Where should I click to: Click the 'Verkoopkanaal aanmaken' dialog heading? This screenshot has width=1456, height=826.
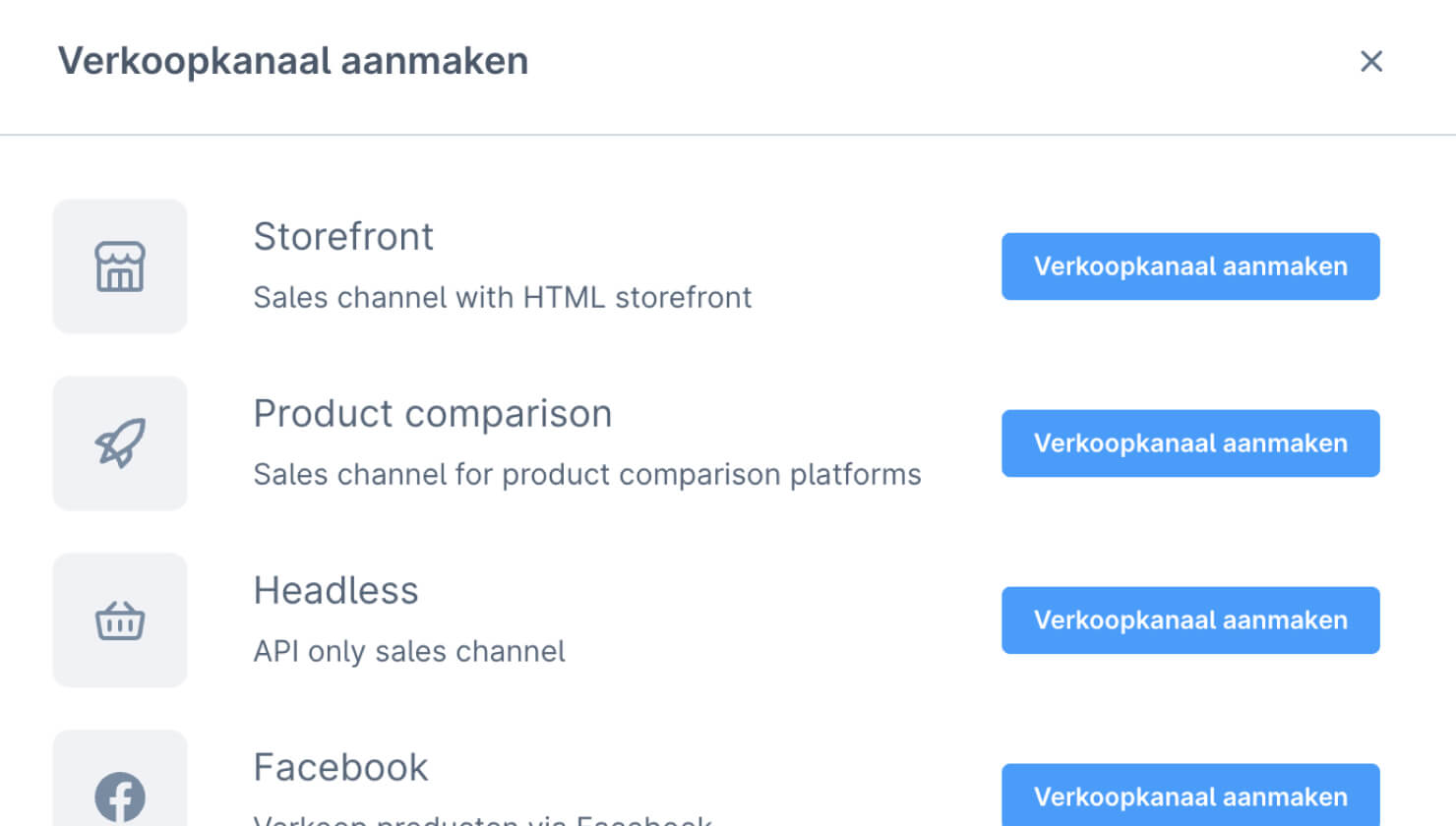click(x=293, y=61)
